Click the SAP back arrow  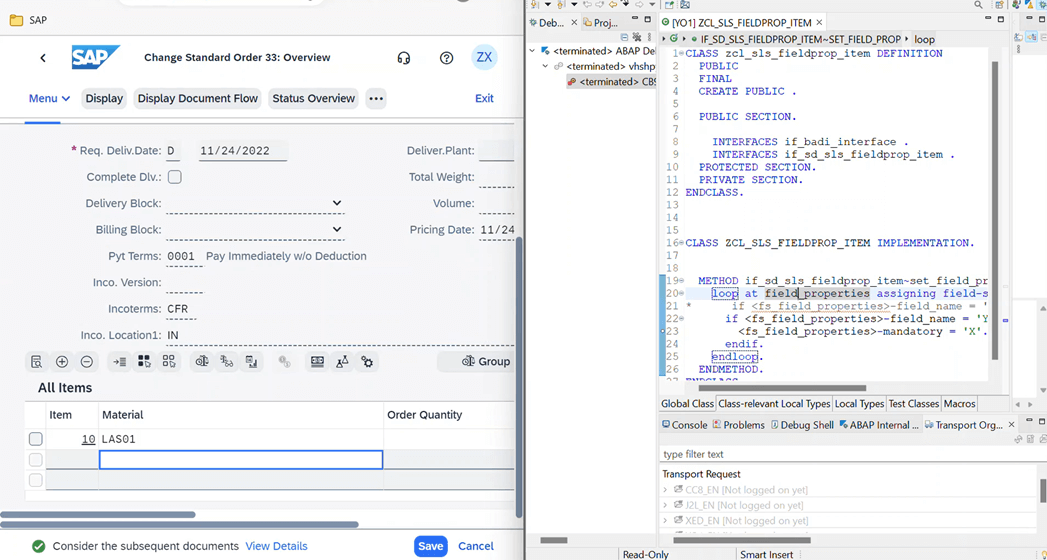tap(43, 58)
